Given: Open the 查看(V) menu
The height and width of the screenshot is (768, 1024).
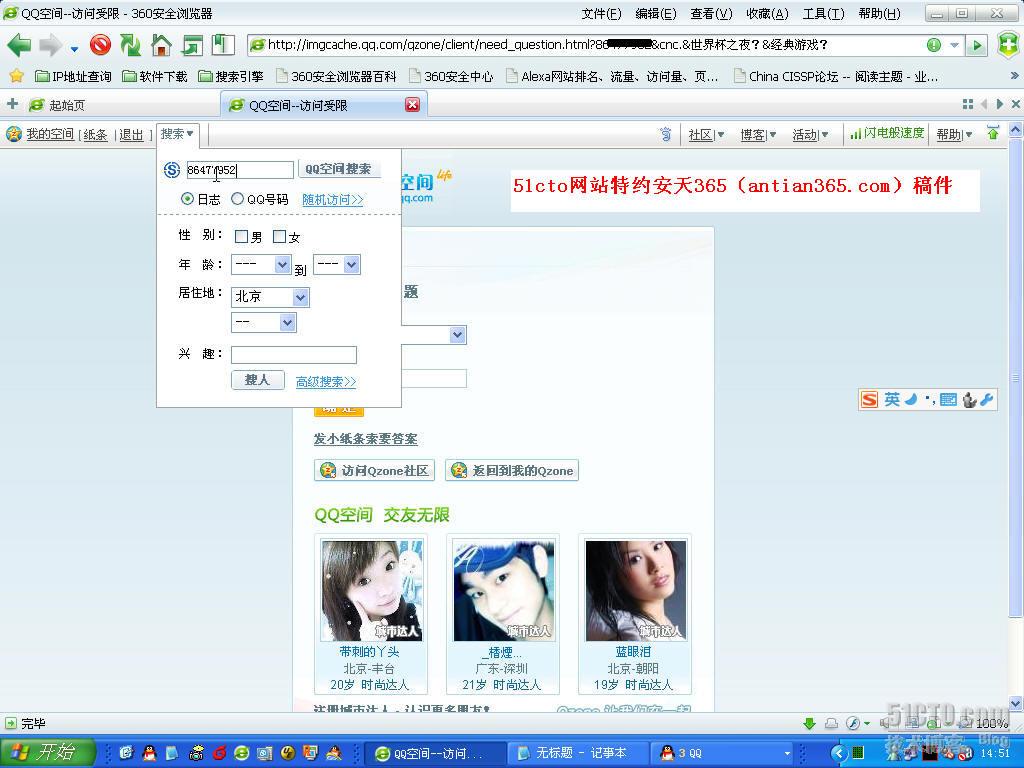Looking at the screenshot, I should [x=711, y=14].
